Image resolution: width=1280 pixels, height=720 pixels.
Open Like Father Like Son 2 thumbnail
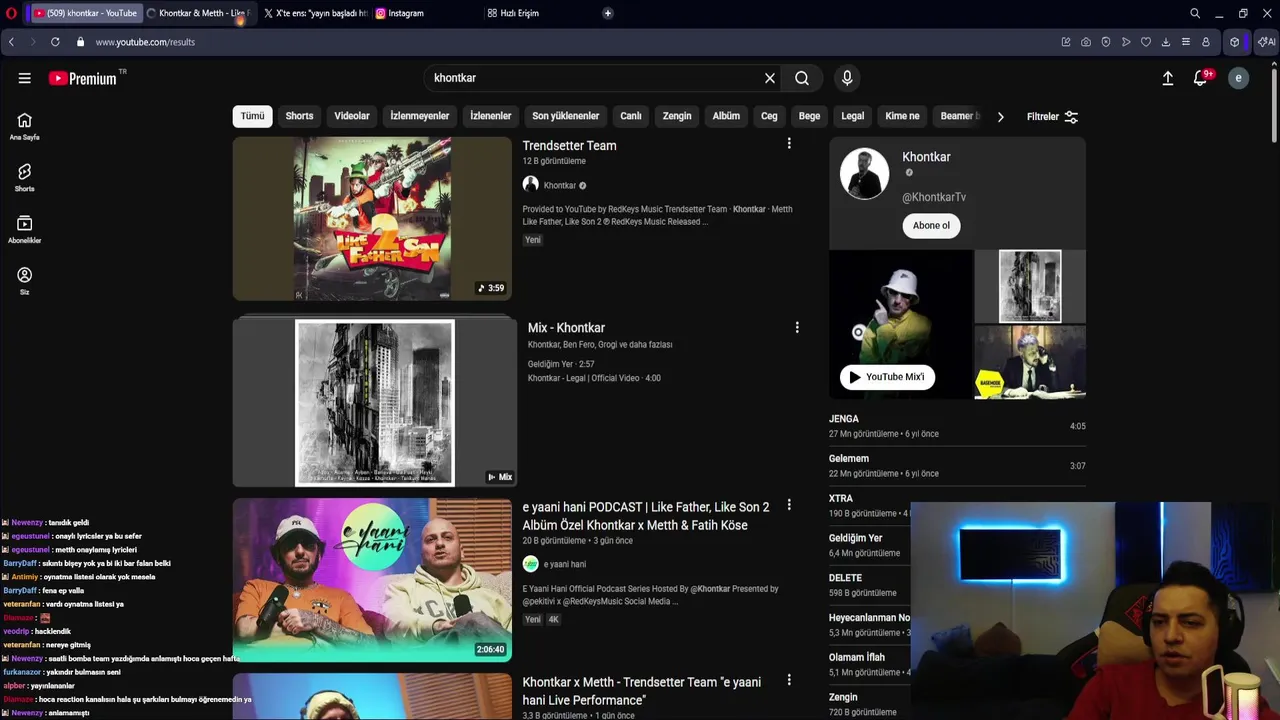(372, 219)
